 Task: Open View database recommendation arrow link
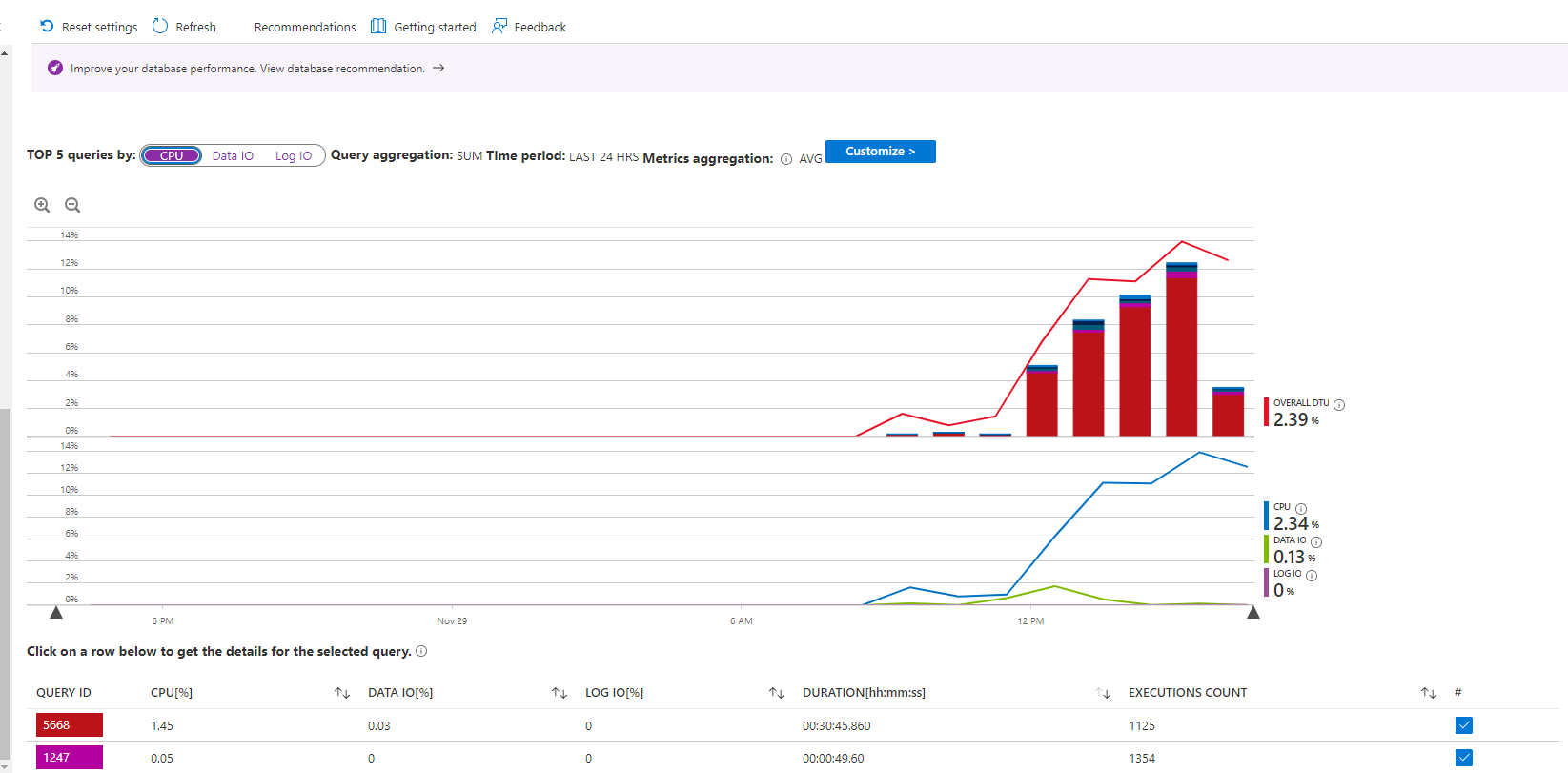pos(438,69)
